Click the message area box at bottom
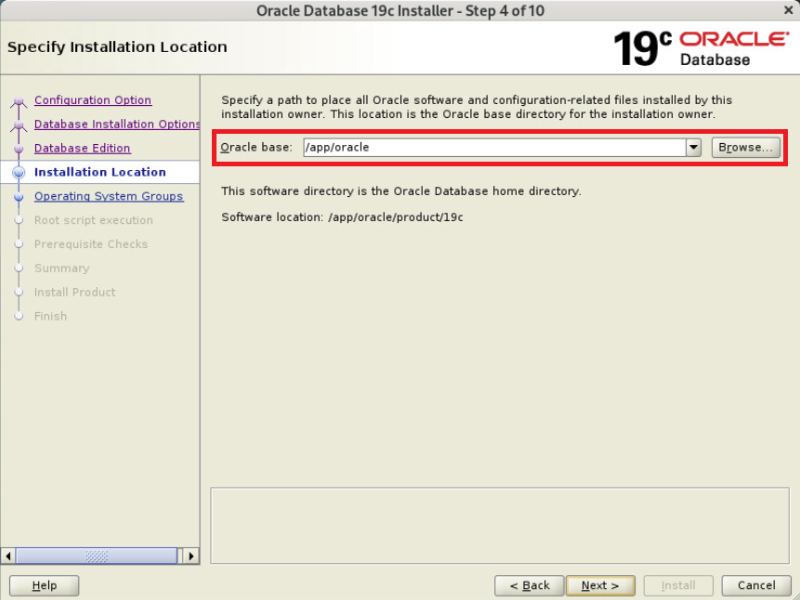800x600 pixels. [499, 526]
